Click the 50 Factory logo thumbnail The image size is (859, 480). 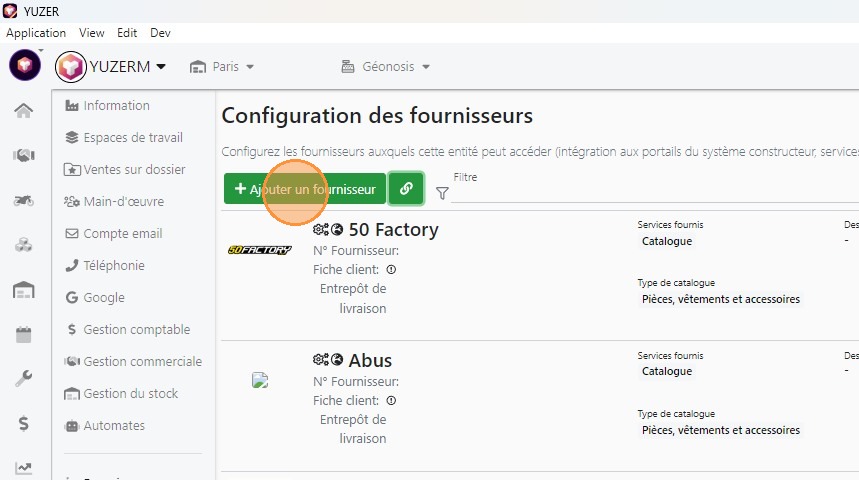point(260,250)
